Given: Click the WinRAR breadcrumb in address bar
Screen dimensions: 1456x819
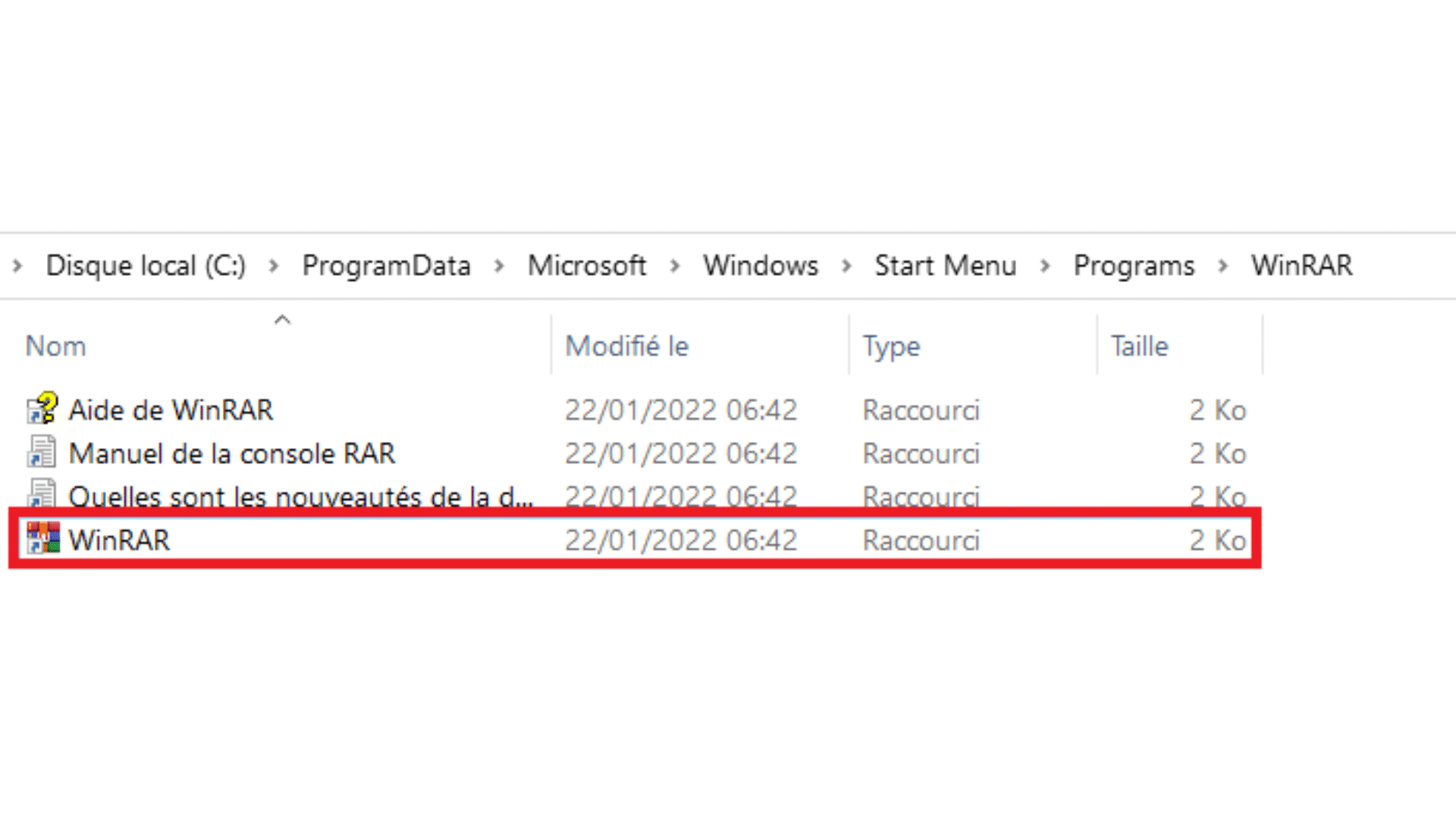Looking at the screenshot, I should coord(1301,266).
